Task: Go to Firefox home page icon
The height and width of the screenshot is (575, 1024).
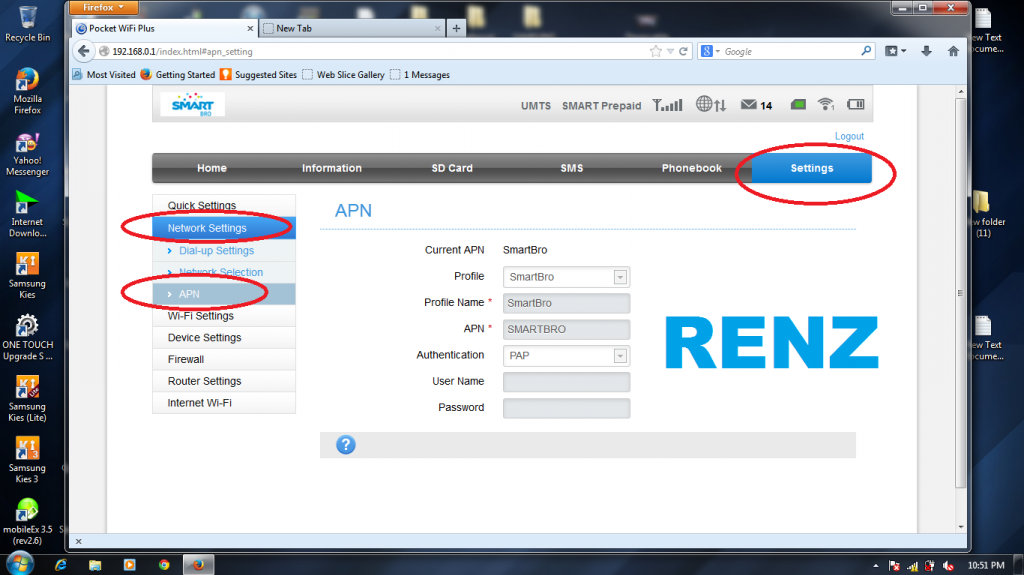Action: click(x=953, y=51)
